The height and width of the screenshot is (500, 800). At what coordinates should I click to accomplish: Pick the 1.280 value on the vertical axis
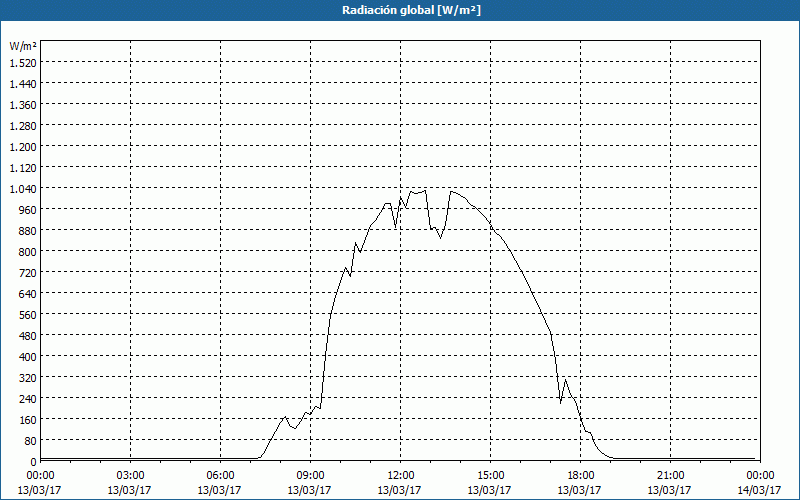[23, 126]
